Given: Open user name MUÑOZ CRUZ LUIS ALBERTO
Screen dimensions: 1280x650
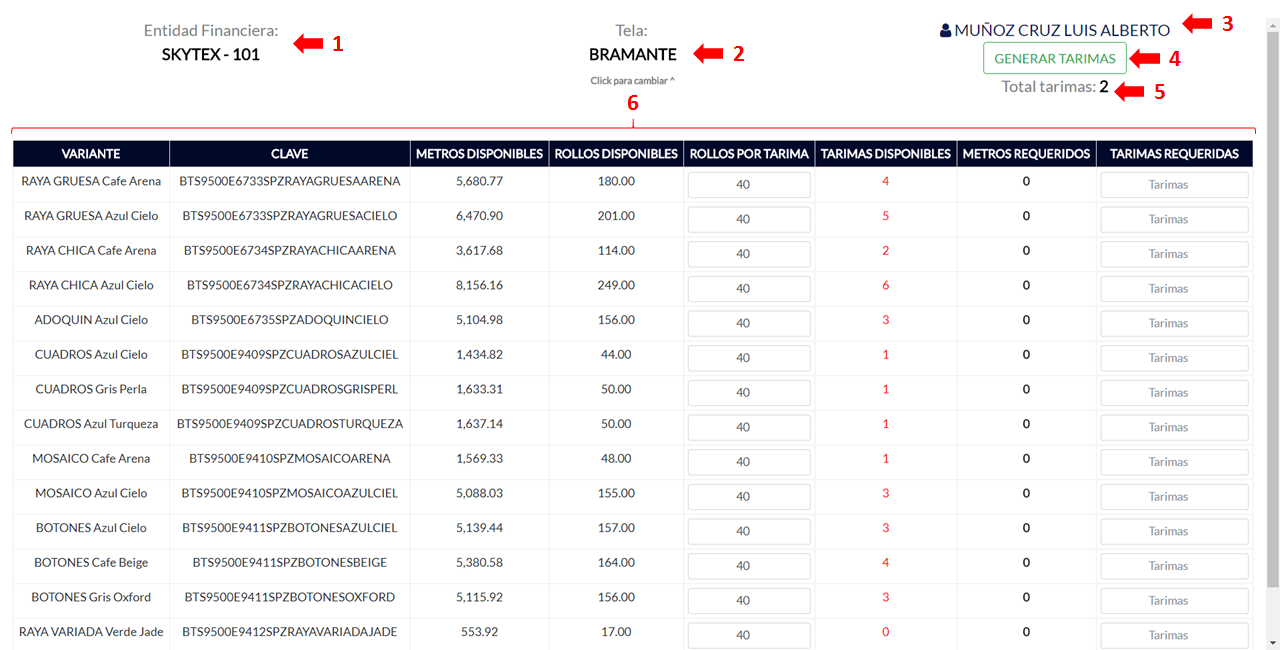Looking at the screenshot, I should tap(1062, 31).
